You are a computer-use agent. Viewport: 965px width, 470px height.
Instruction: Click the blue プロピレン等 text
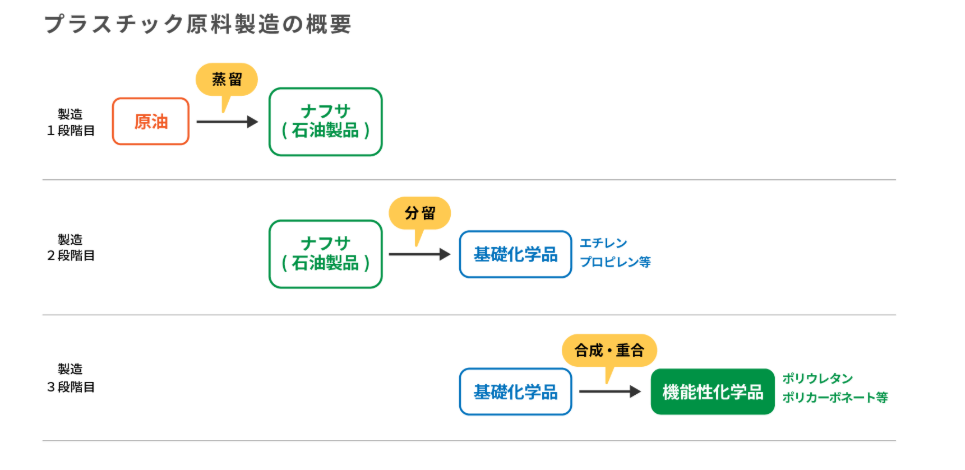pos(615,263)
